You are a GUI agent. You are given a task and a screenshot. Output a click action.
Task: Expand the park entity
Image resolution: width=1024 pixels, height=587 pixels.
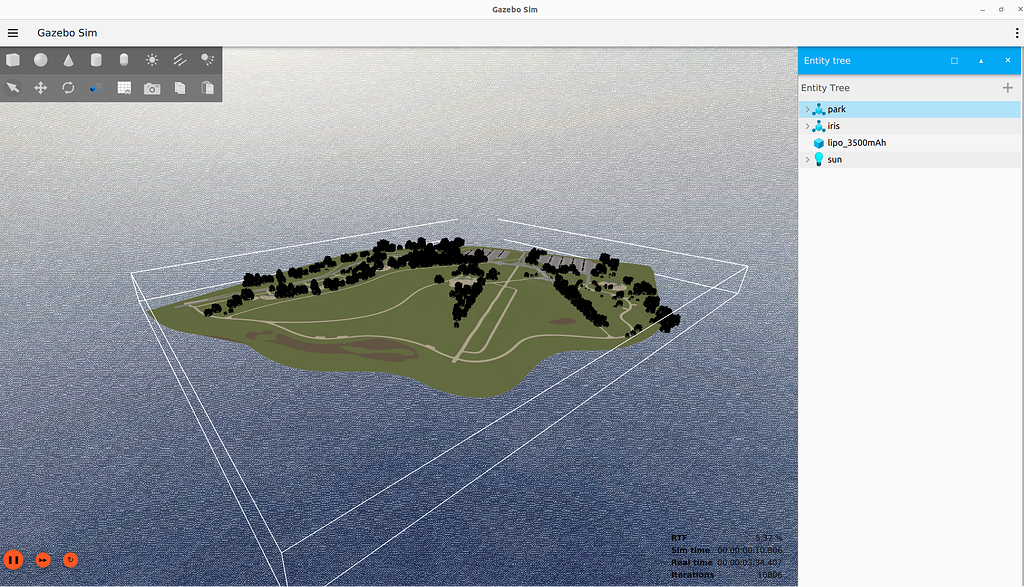tap(808, 109)
